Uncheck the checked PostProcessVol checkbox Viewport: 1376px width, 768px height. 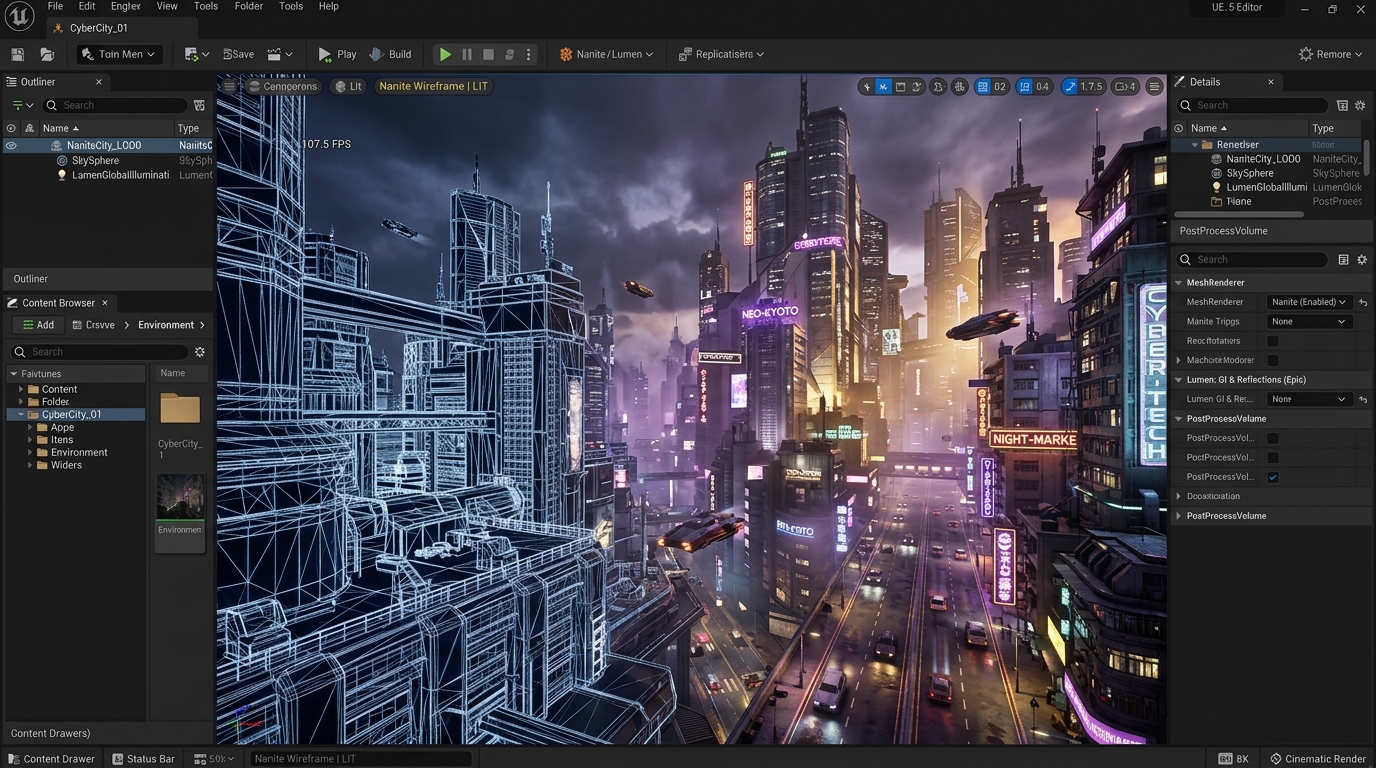1273,477
